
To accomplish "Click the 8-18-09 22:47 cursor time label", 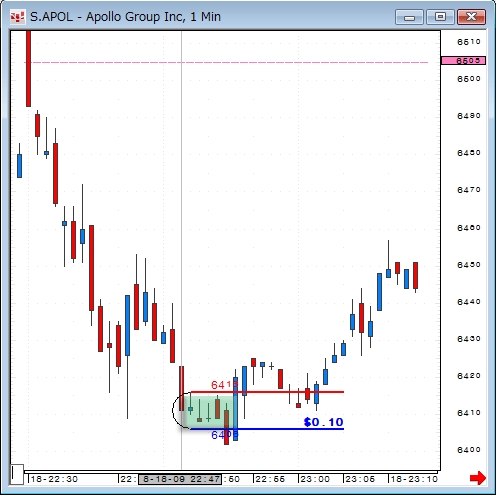I will [x=180, y=479].
